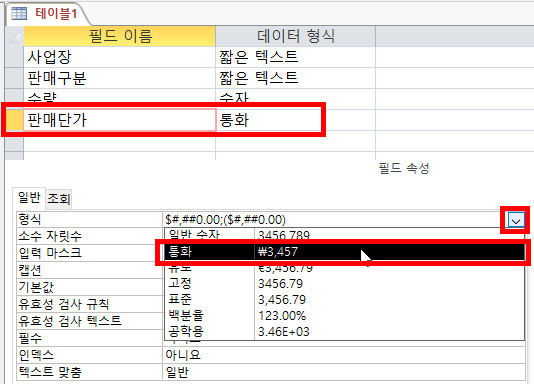Click the 테이블1 table icon
Screen dimensions: 534x384
pyautogui.click(x=18, y=14)
